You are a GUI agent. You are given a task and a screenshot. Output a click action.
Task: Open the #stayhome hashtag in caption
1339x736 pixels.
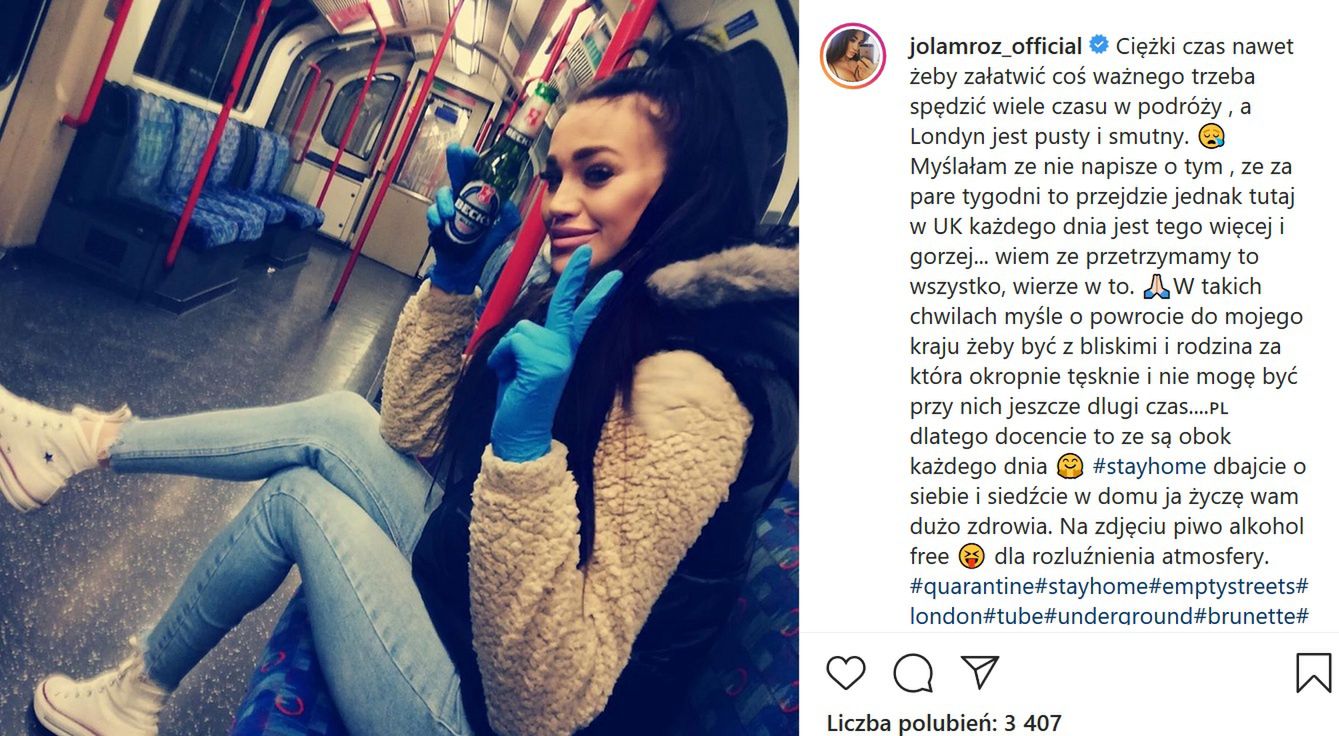tap(1149, 466)
